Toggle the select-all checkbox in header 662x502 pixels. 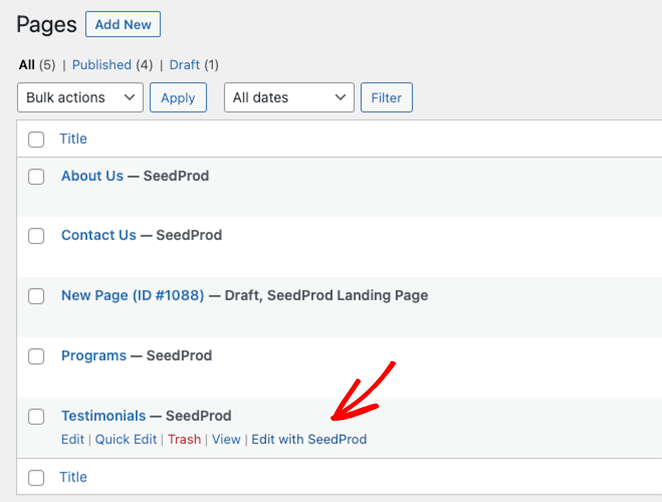(36, 140)
